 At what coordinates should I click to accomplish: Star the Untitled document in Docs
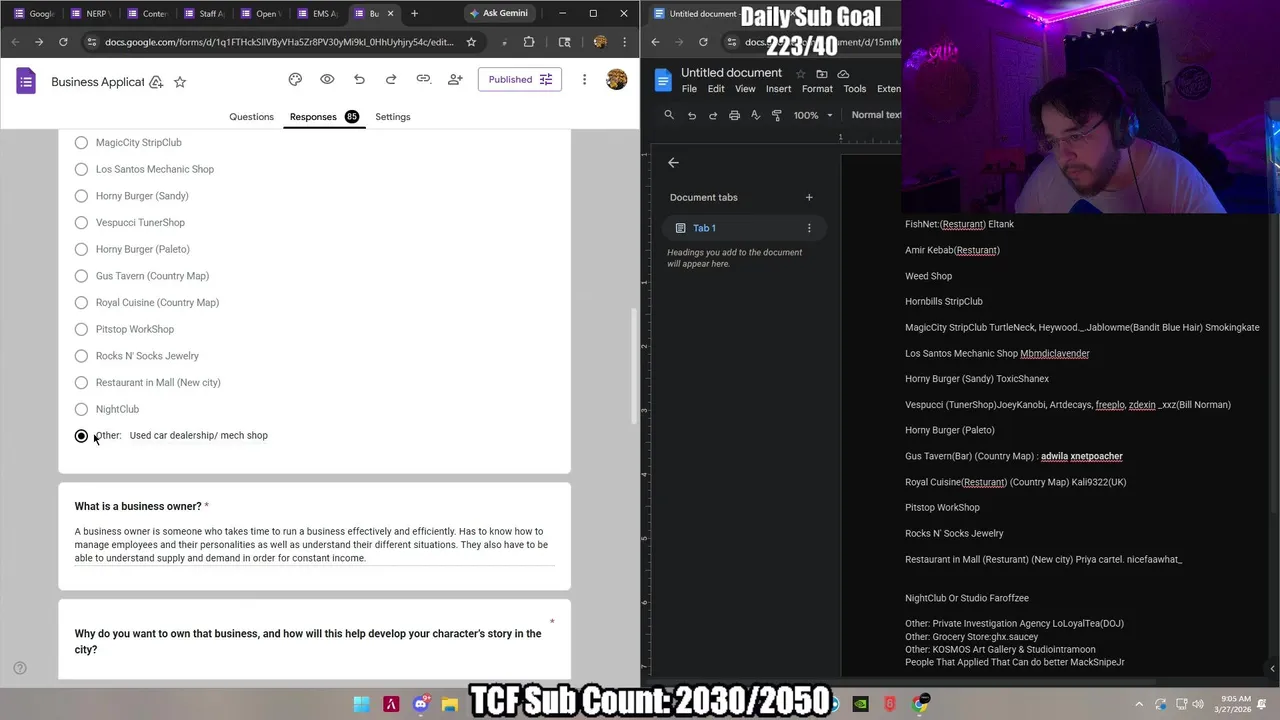800,73
